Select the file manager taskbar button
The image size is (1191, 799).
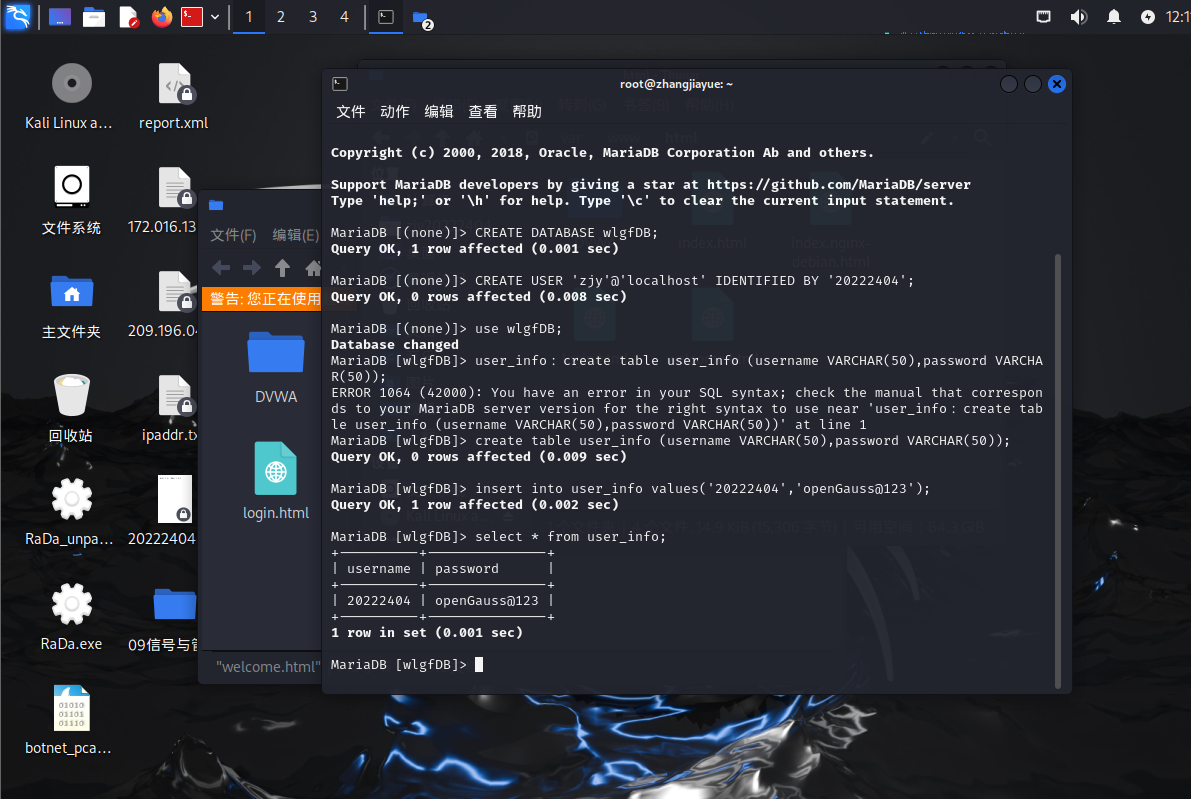click(422, 17)
